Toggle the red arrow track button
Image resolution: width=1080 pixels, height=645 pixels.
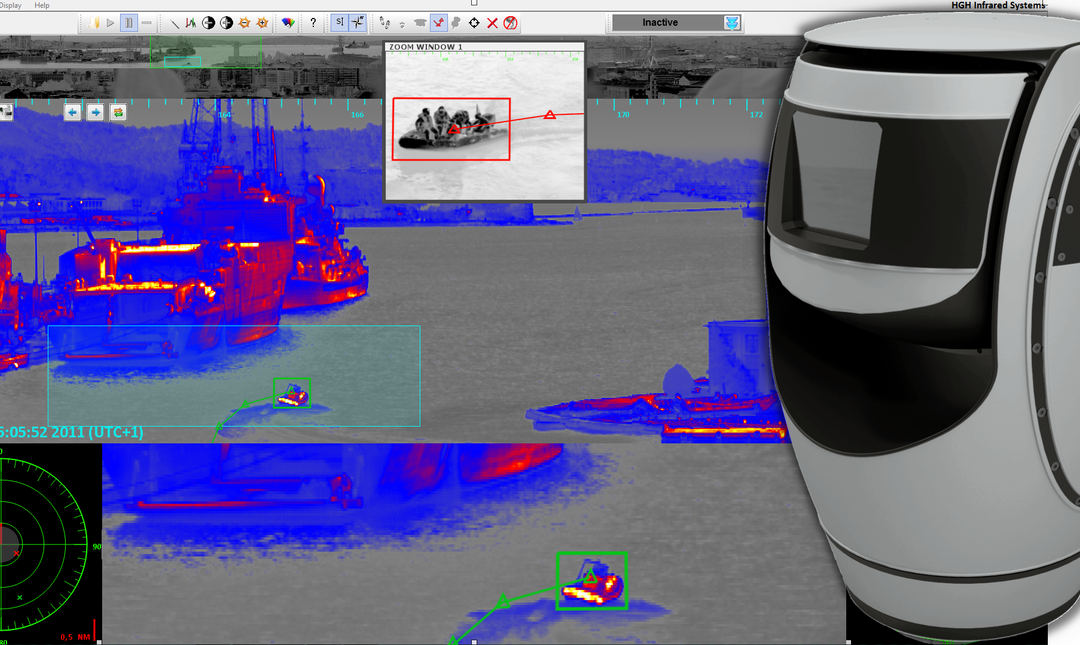(x=438, y=23)
